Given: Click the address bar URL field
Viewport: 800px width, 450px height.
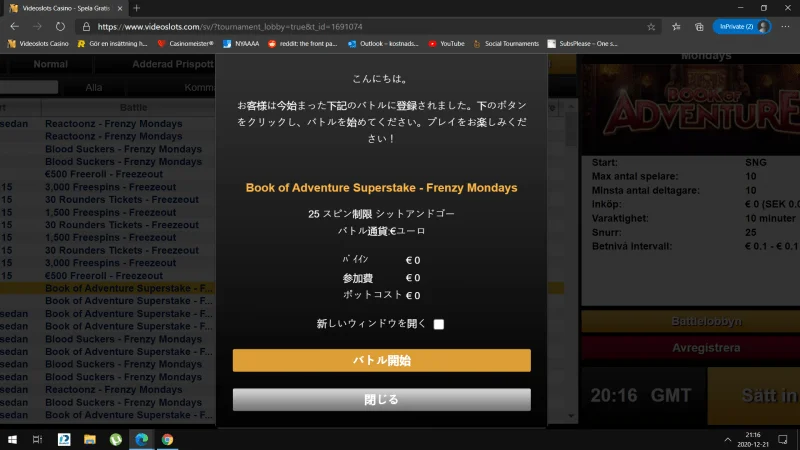Looking at the screenshot, I should click(367, 27).
